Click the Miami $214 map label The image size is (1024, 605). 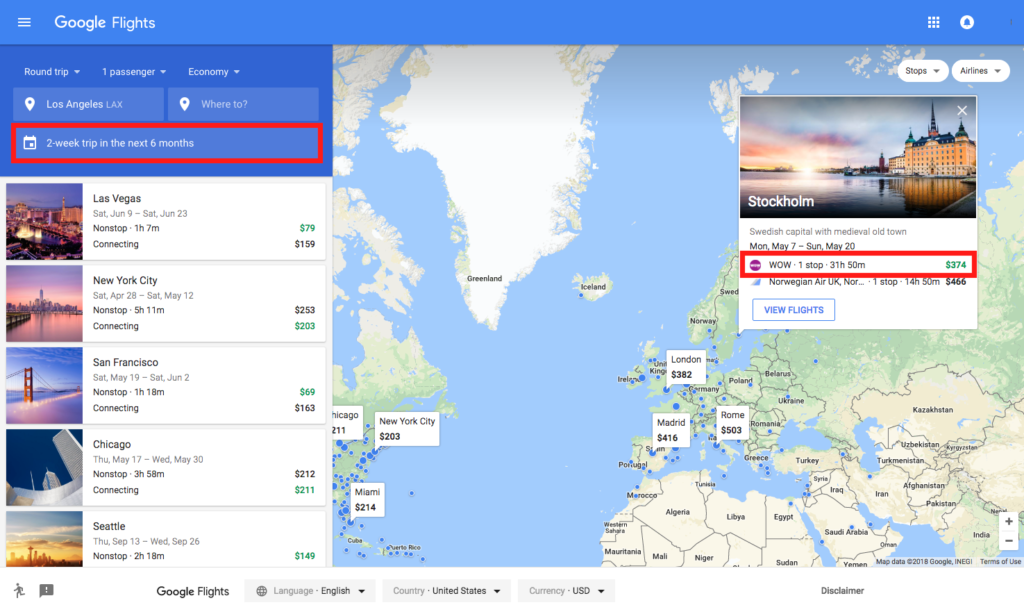(x=367, y=499)
